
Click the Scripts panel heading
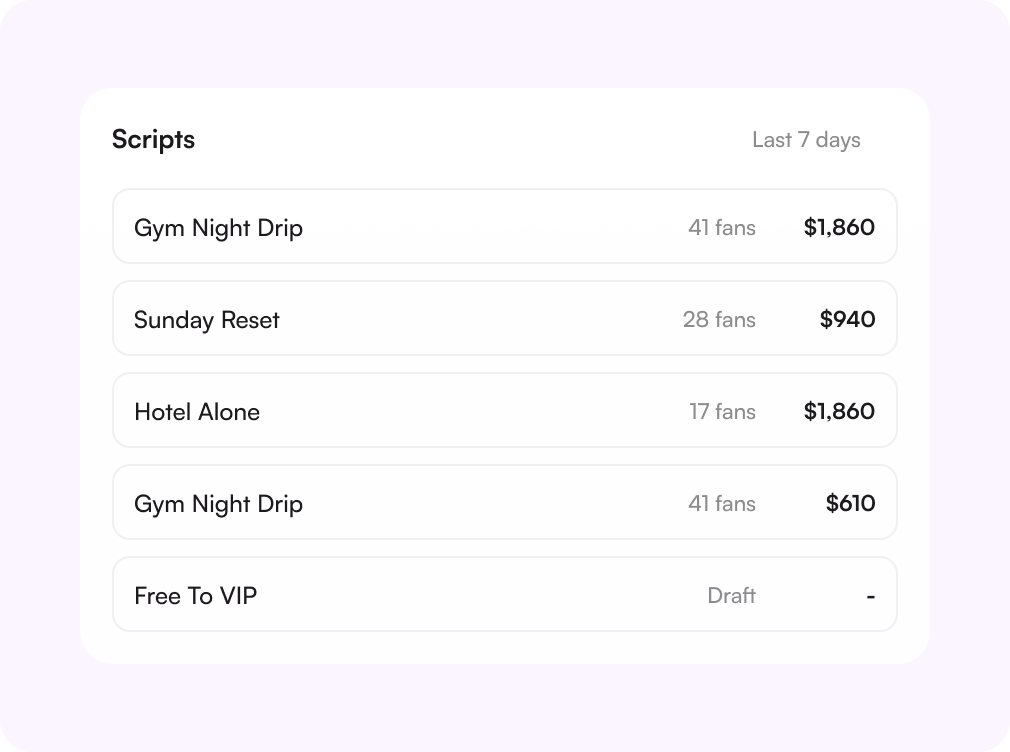coord(153,140)
